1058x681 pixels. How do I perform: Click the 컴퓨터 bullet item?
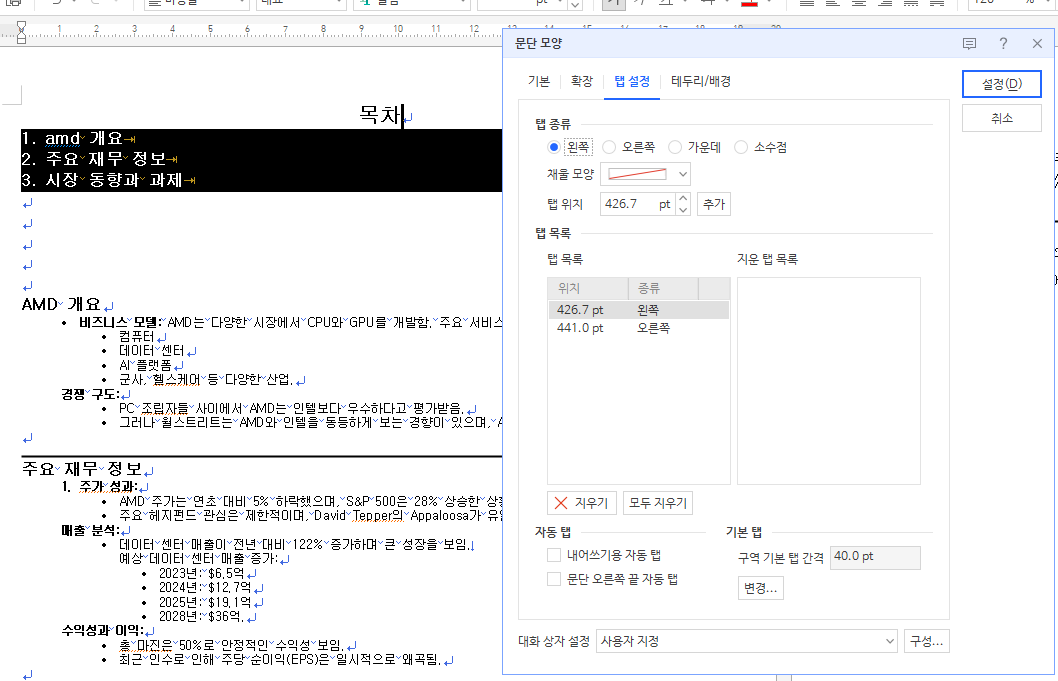(137, 336)
